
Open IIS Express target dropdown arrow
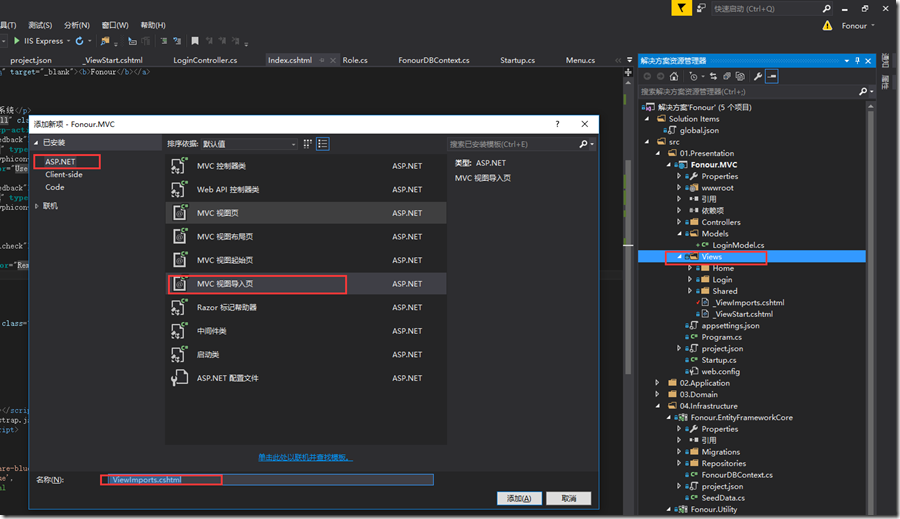[x=68, y=41]
